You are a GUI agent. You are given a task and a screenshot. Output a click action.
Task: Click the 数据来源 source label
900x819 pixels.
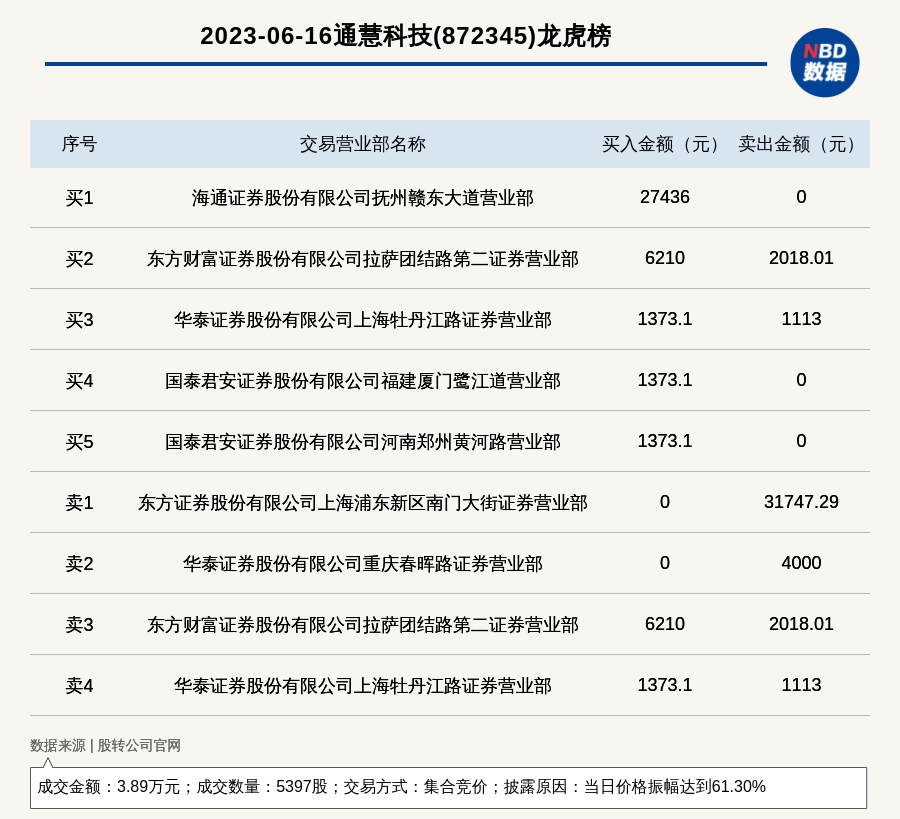tap(57, 746)
